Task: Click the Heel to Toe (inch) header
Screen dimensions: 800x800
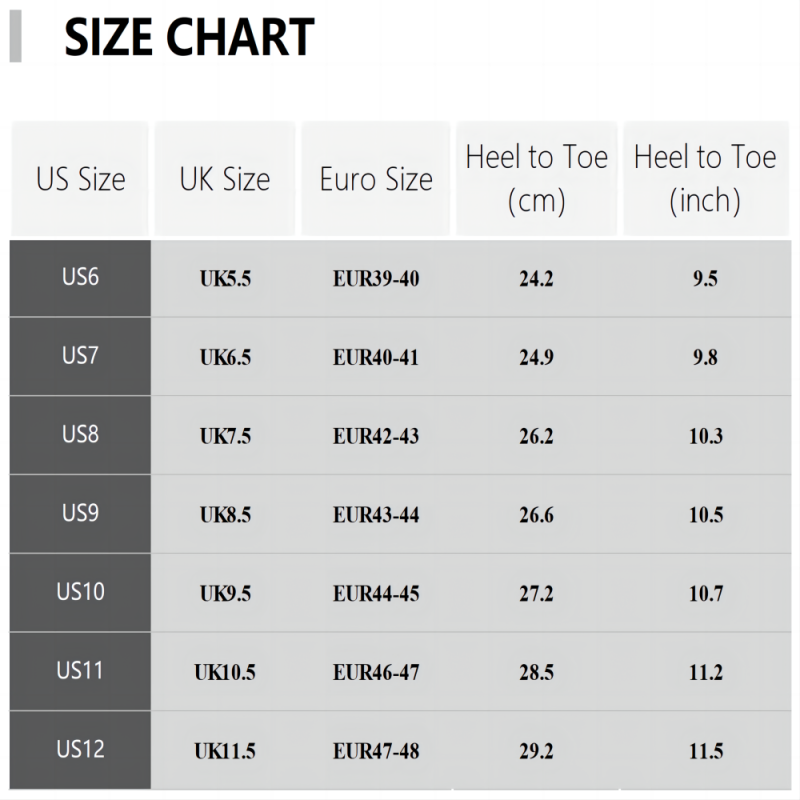Action: (705, 179)
